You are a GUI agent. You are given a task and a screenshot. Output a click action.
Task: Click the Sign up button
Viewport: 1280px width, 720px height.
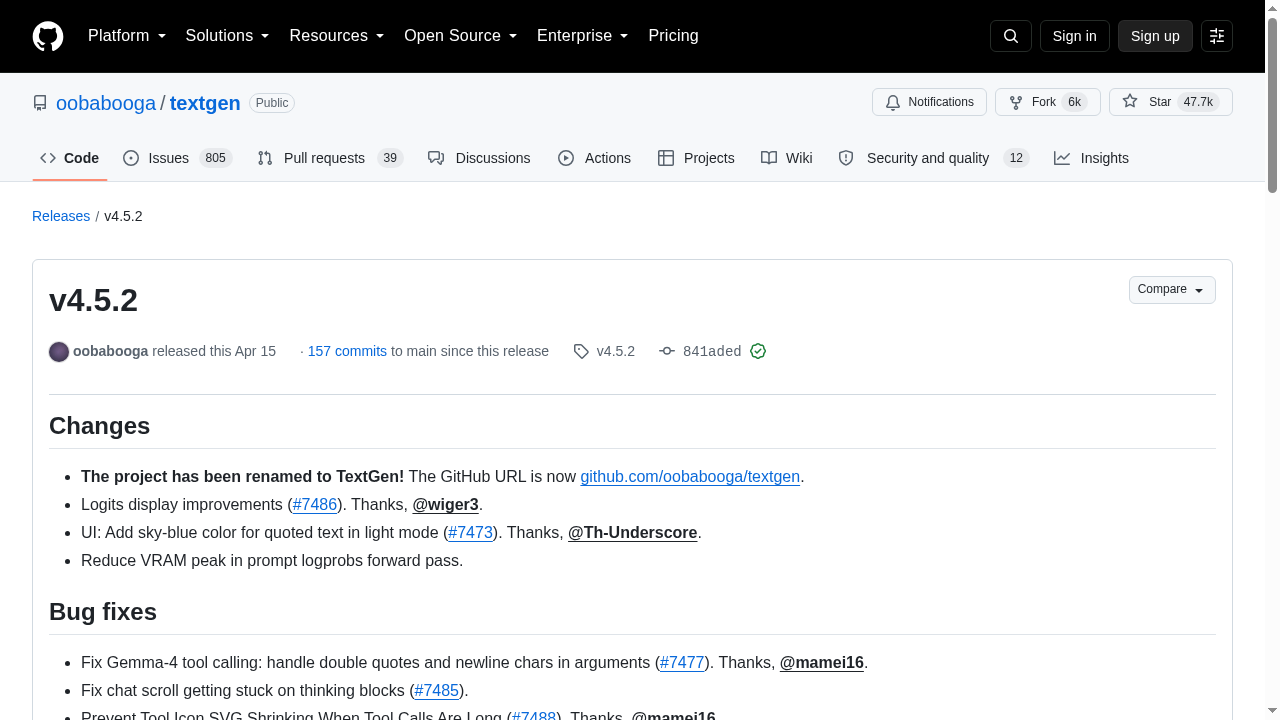tap(1155, 36)
